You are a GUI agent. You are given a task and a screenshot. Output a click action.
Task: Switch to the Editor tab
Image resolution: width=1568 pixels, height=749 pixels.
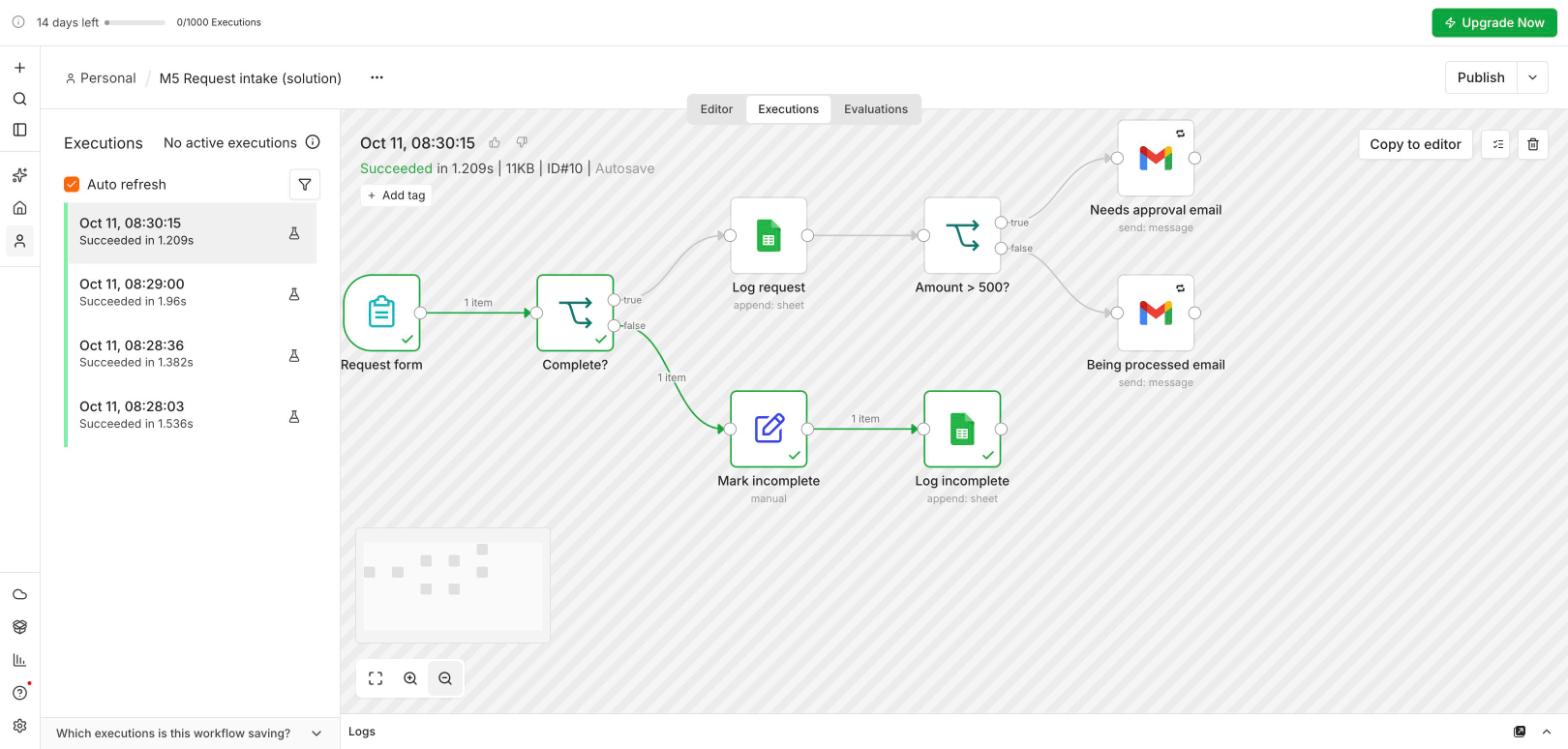716,109
